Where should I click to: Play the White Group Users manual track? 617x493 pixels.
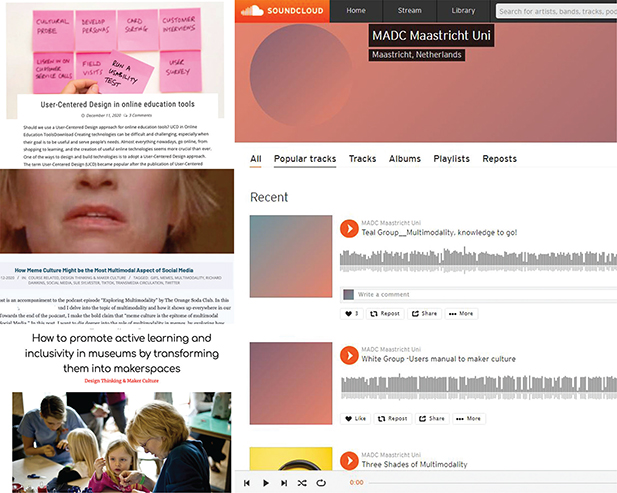coord(349,355)
